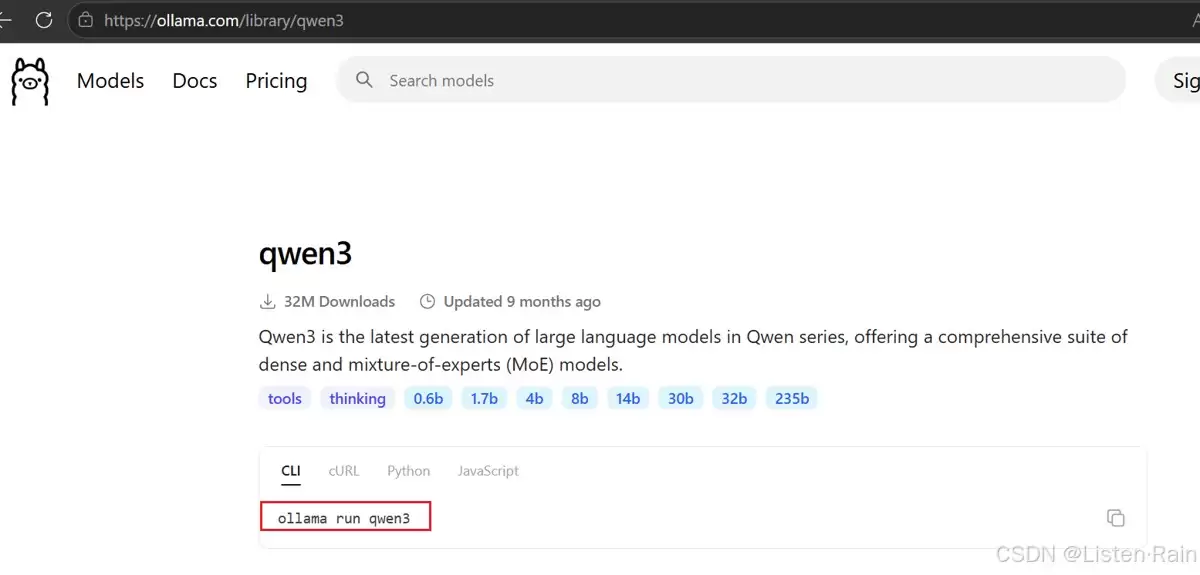This screenshot has height=575, width=1200.
Task: Select the 235b size tag
Action: click(792, 398)
